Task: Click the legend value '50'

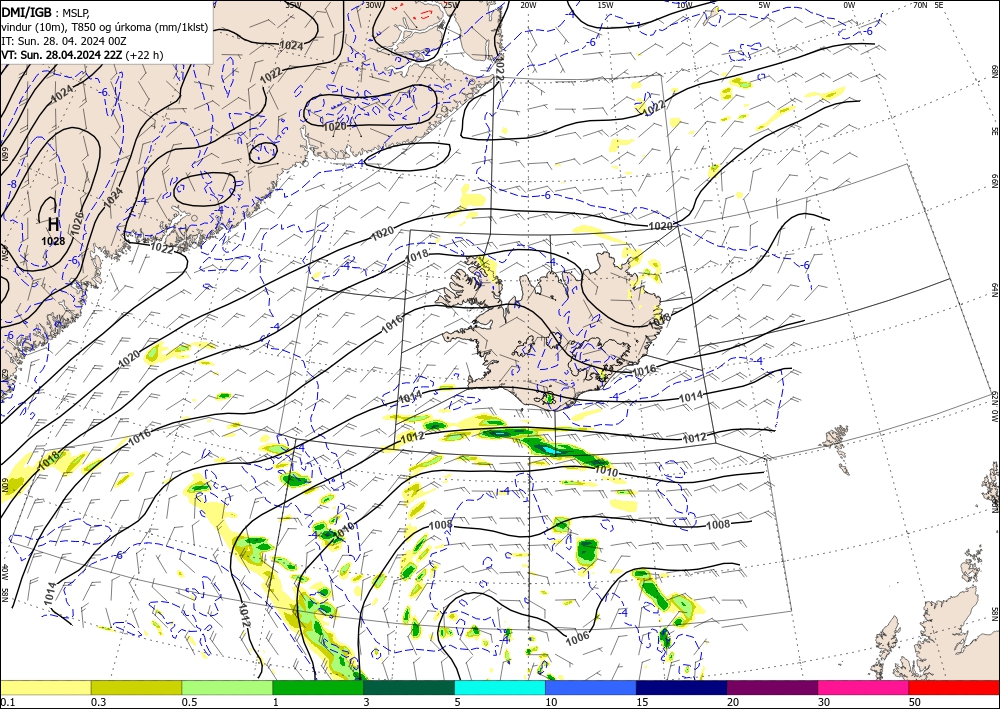Action: (915, 702)
